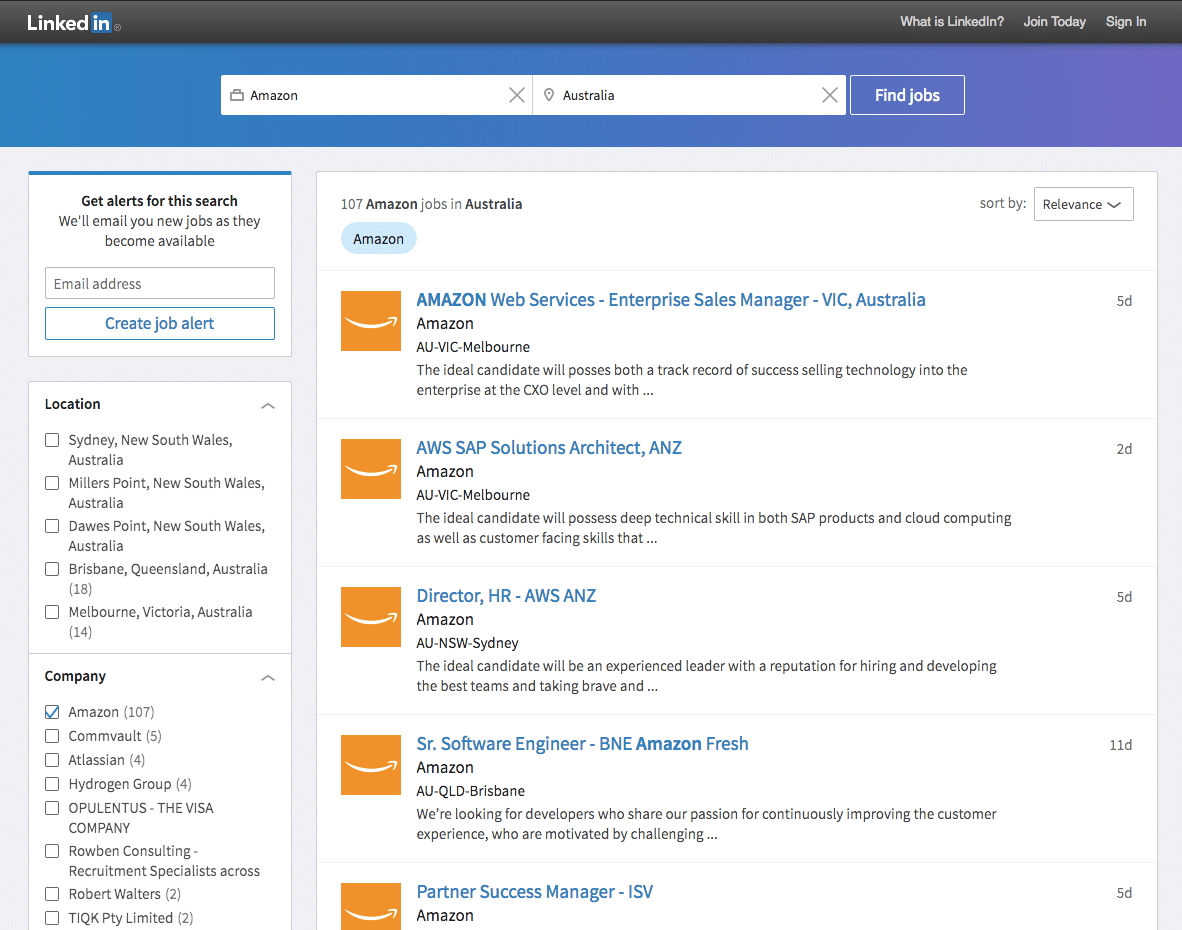This screenshot has height=930, width=1182.
Task: Collapse the Company filter section
Action: click(x=267, y=678)
